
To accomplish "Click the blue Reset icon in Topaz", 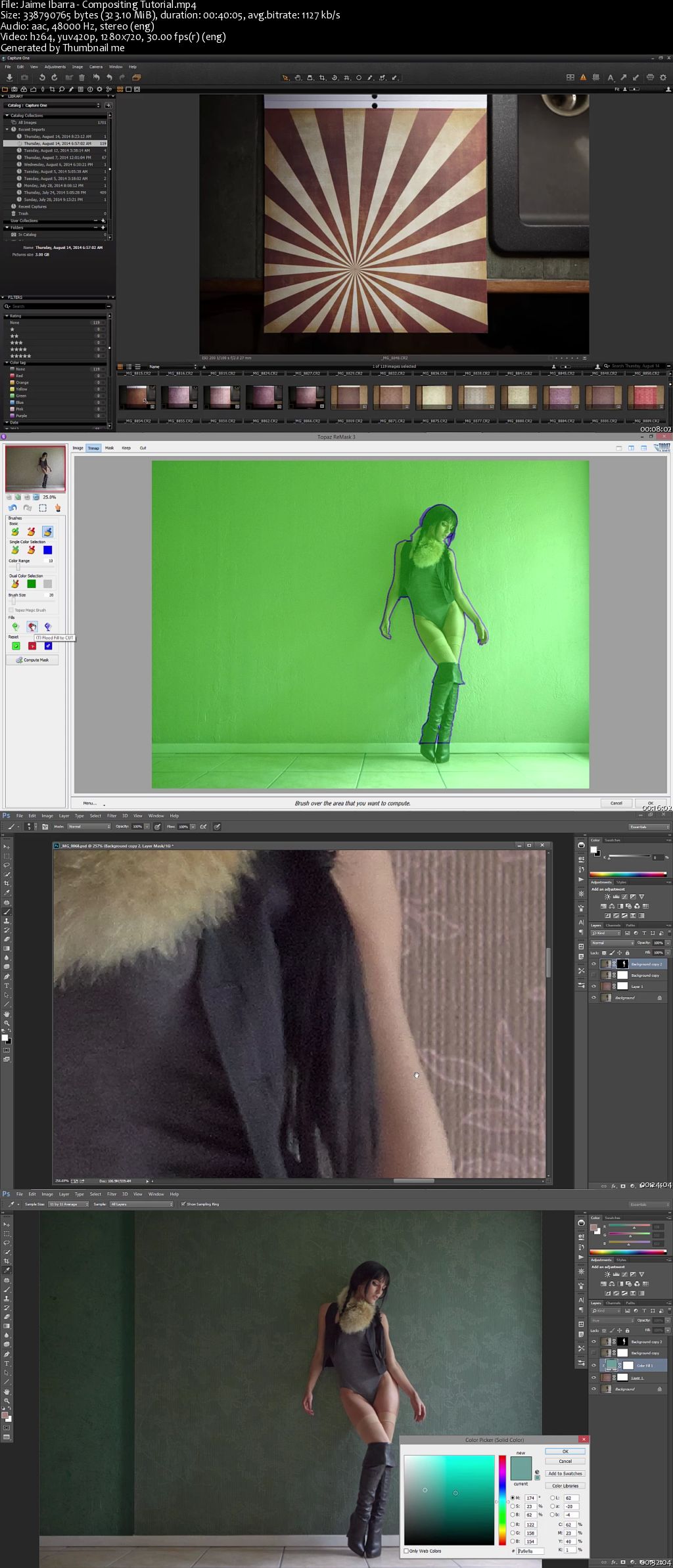I will pyautogui.click(x=48, y=646).
